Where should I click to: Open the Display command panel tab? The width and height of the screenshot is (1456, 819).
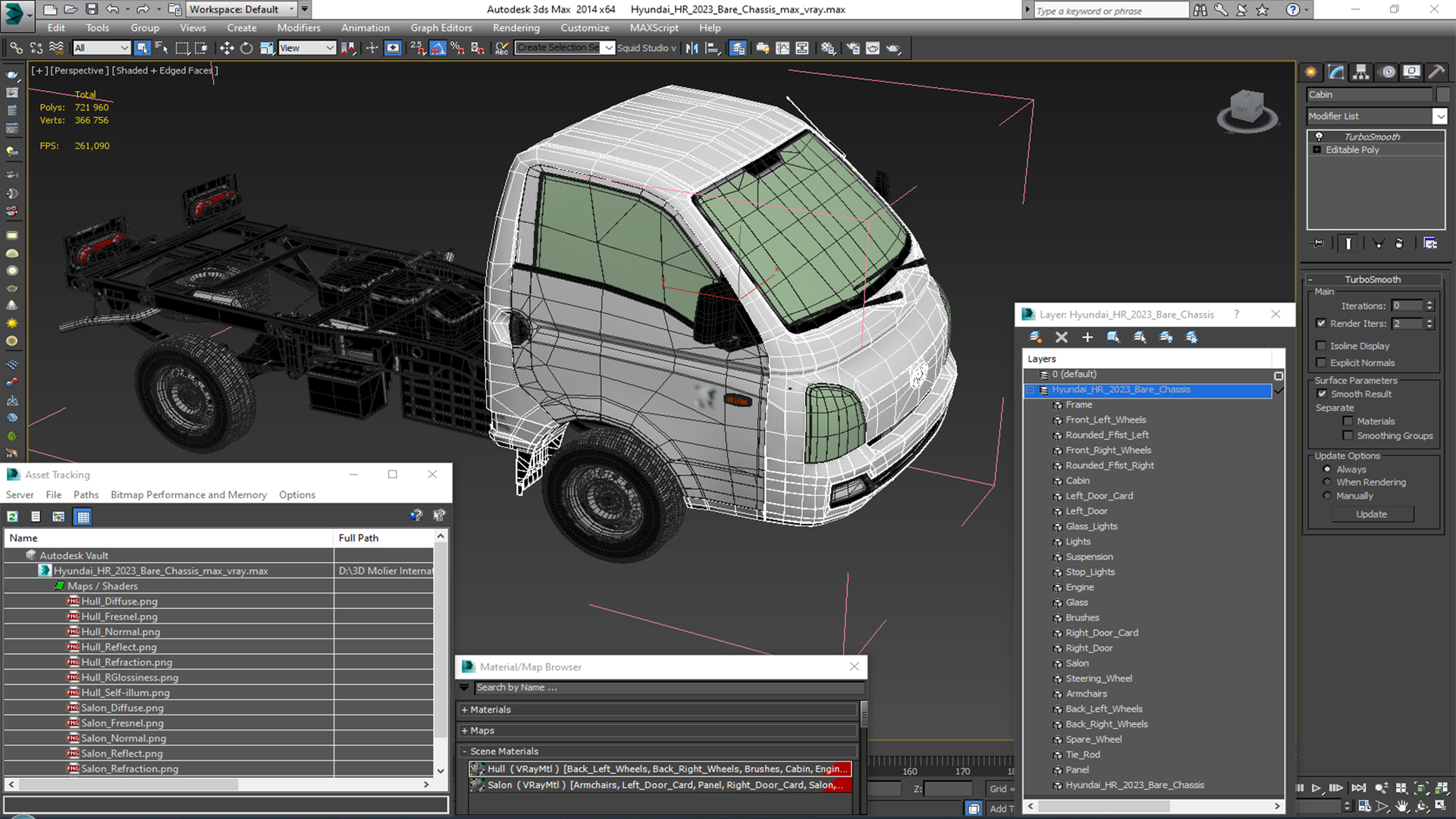click(x=1411, y=72)
